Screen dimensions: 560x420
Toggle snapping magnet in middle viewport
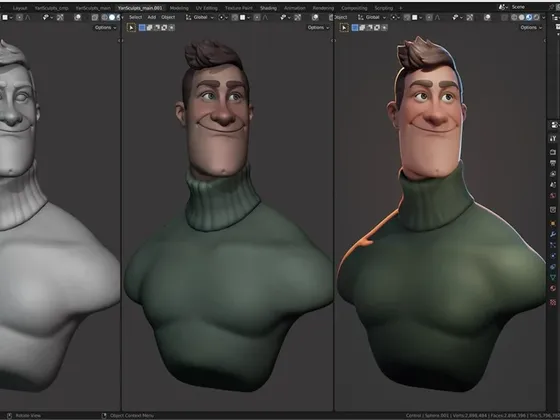coord(235,17)
